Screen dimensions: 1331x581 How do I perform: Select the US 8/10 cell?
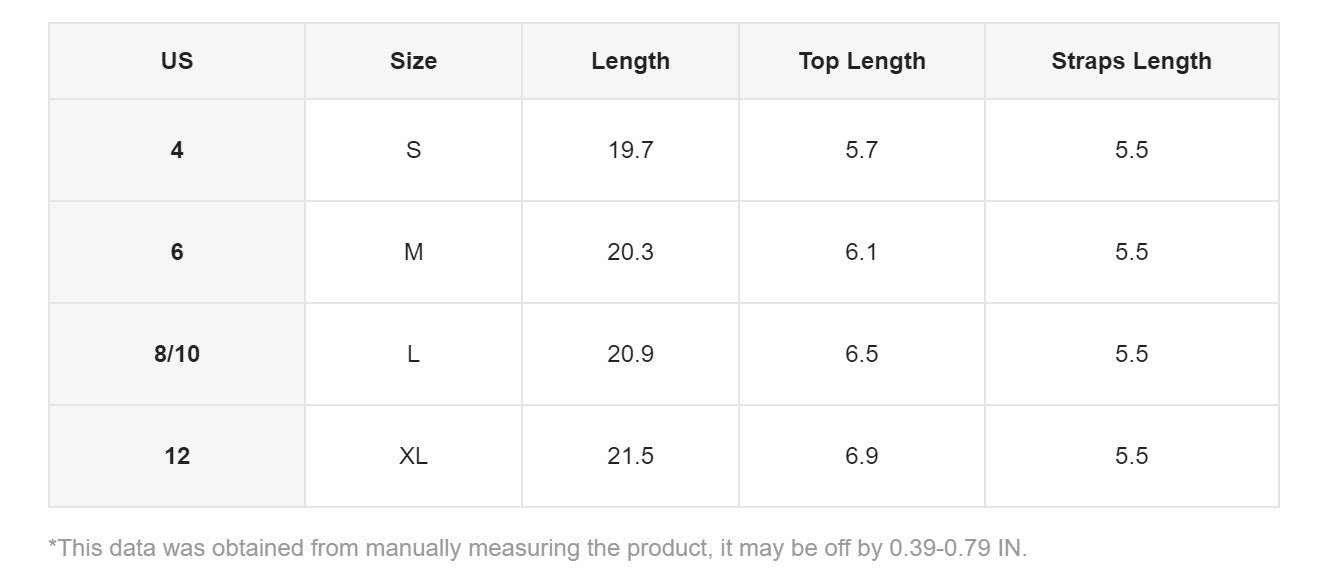click(177, 354)
